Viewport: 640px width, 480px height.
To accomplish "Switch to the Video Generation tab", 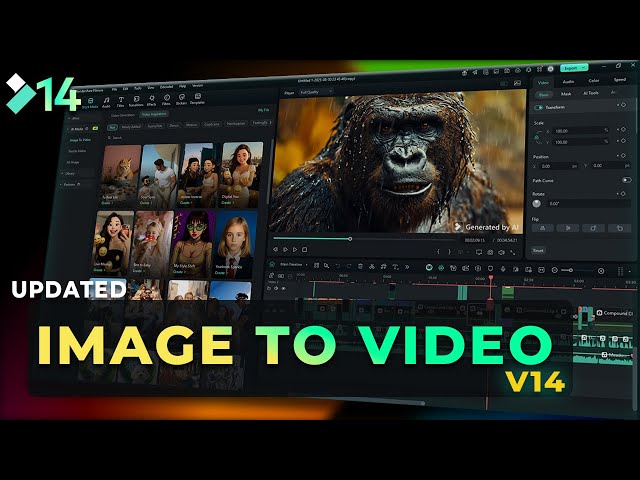I will [123, 116].
